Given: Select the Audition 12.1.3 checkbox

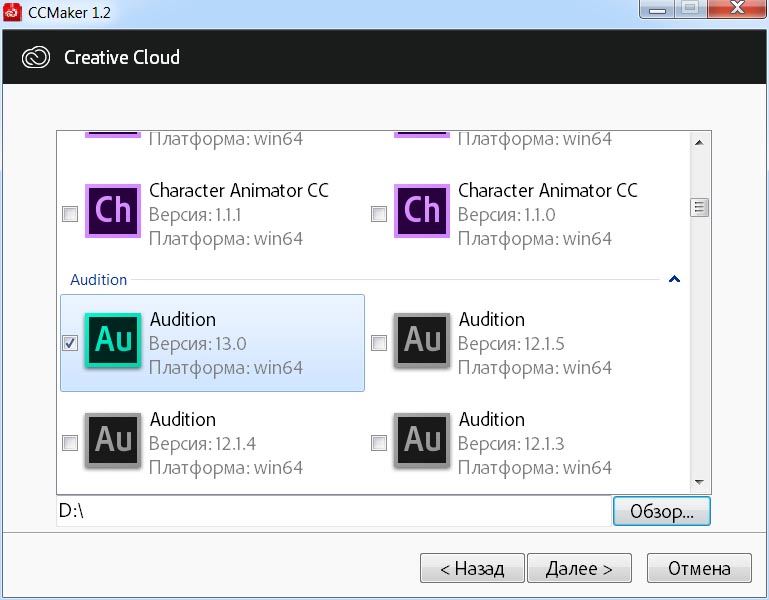Looking at the screenshot, I should pos(379,443).
